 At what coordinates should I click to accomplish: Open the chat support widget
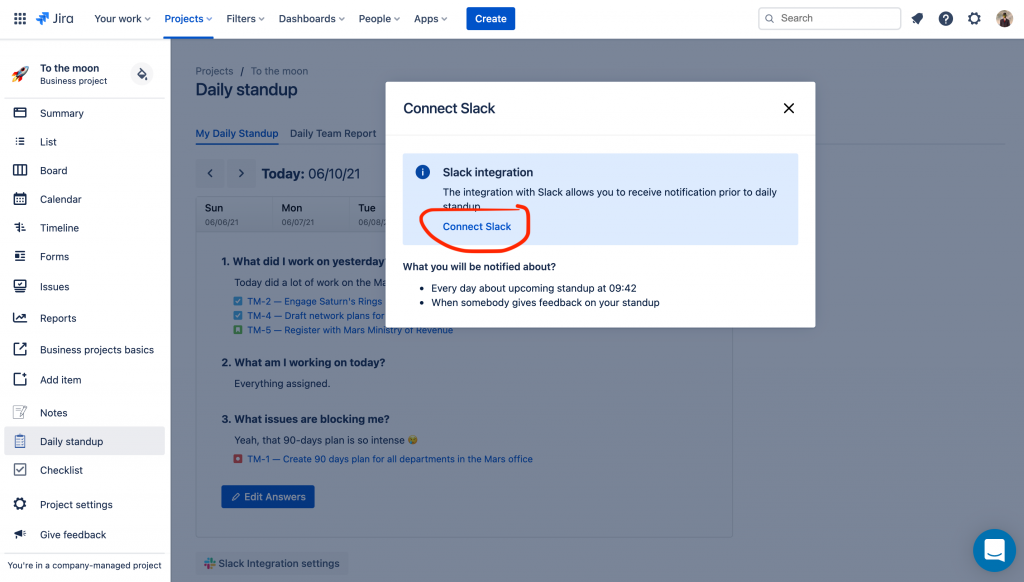pos(994,550)
